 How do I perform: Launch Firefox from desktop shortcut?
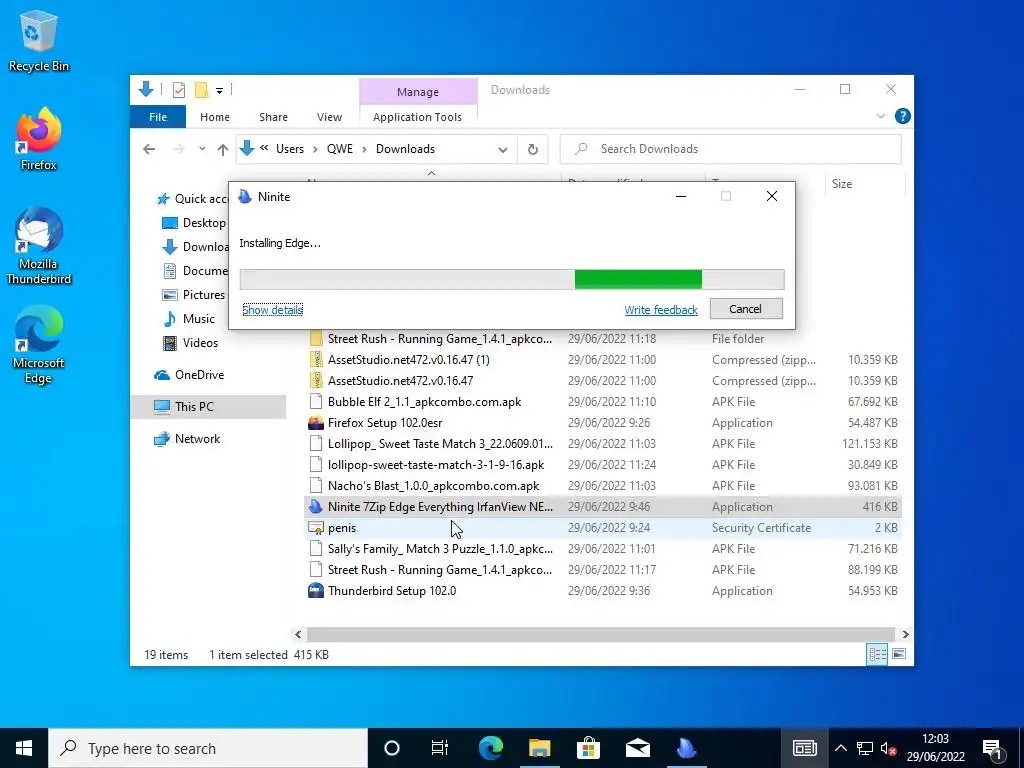point(39,139)
